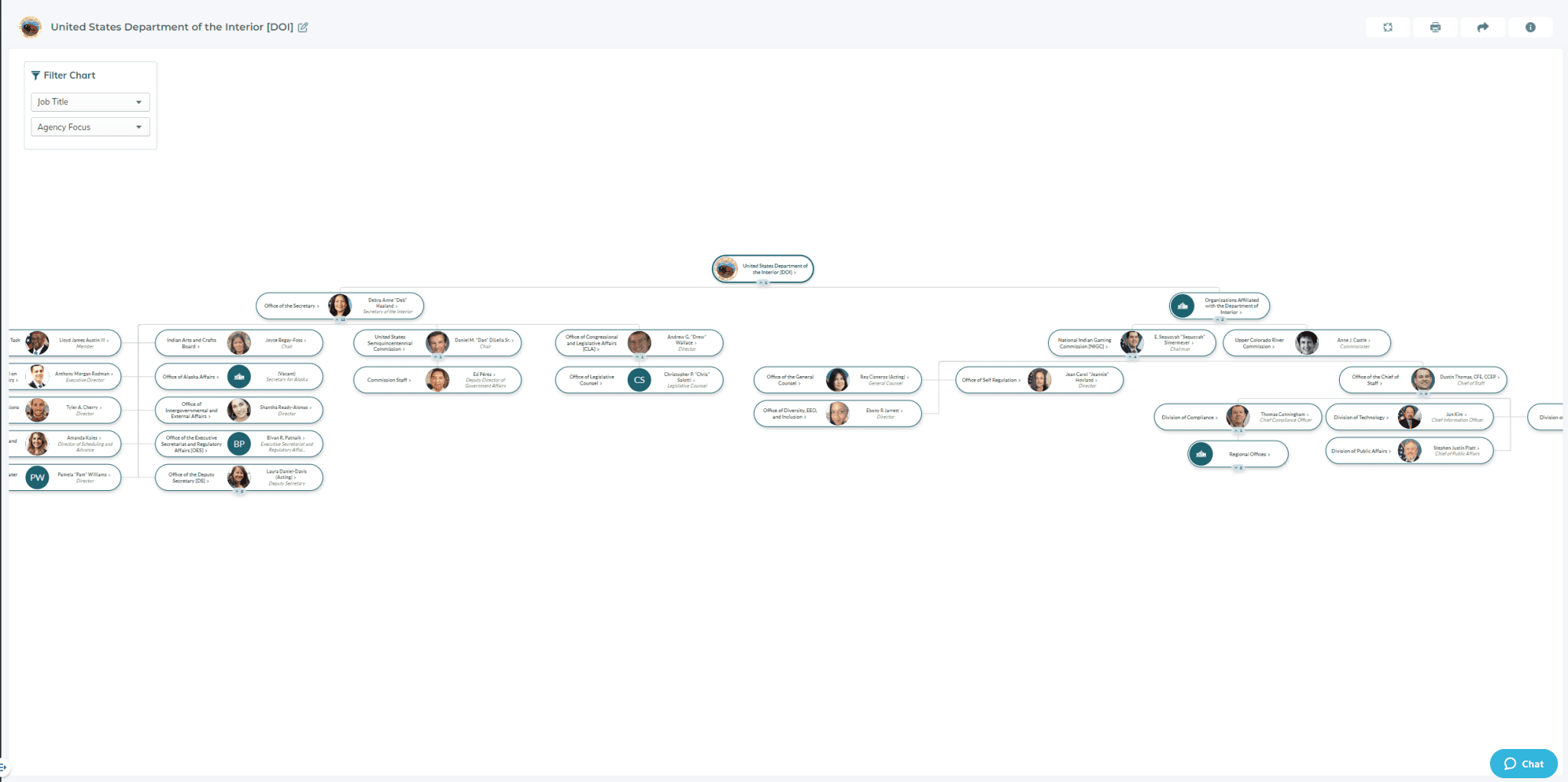Open the Division of Compliance link
Image resolution: width=1568 pixels, height=782 pixels.
(1190, 417)
